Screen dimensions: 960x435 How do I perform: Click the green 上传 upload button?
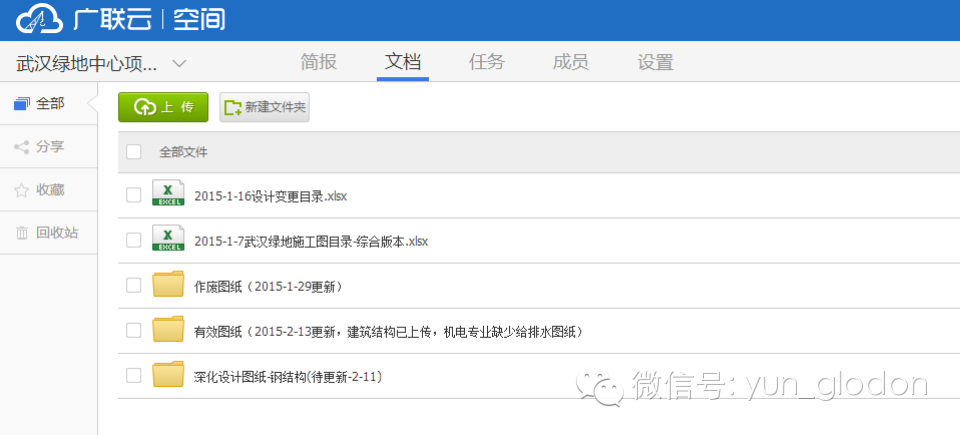point(163,107)
